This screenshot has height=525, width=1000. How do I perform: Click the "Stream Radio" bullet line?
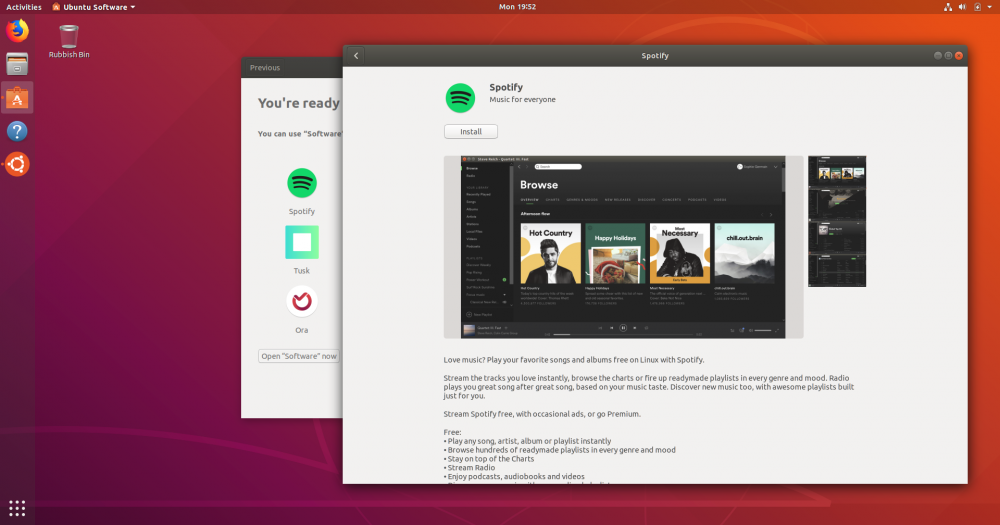tap(471, 468)
